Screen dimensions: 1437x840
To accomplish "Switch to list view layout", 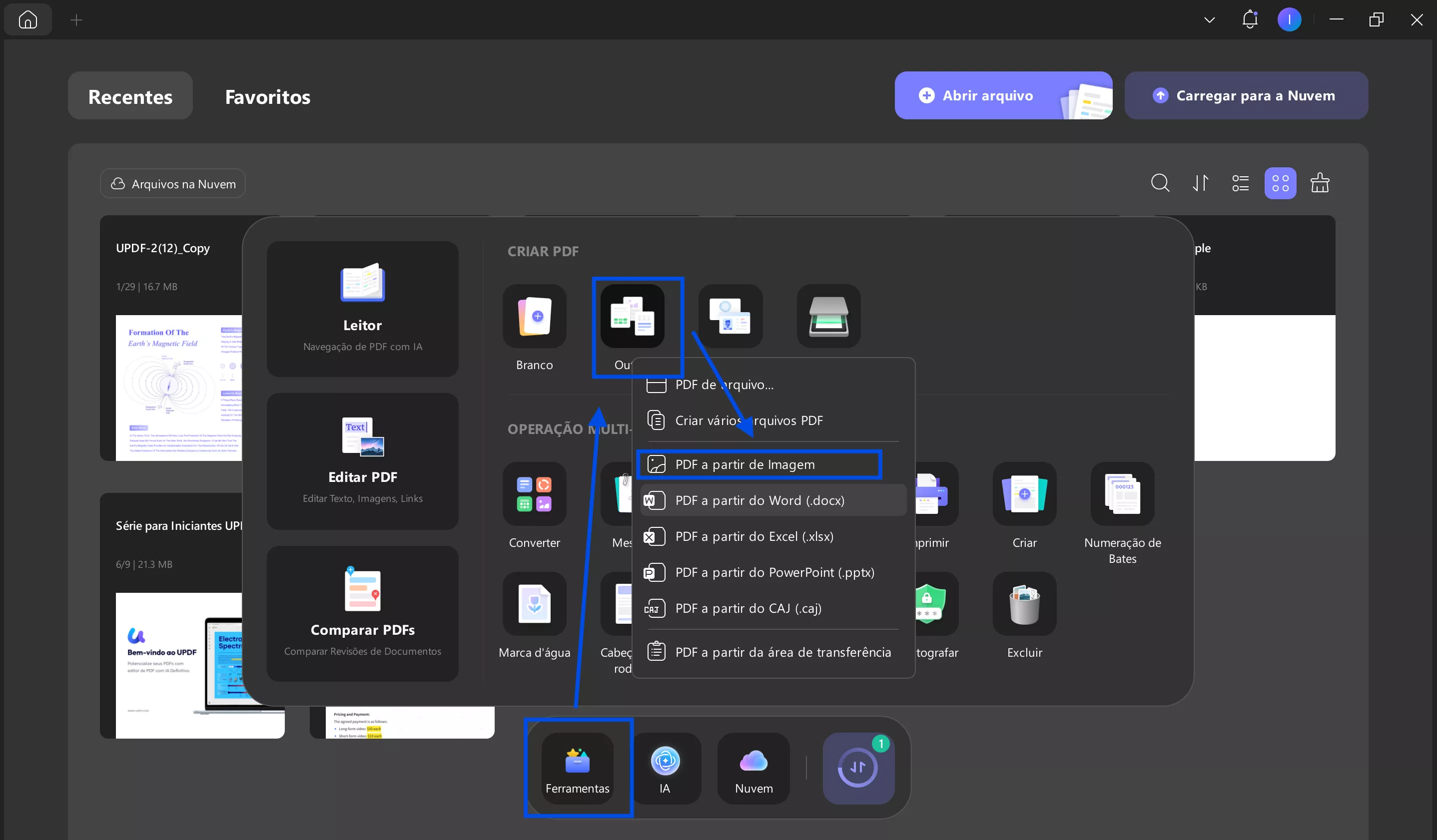I will tap(1240, 183).
